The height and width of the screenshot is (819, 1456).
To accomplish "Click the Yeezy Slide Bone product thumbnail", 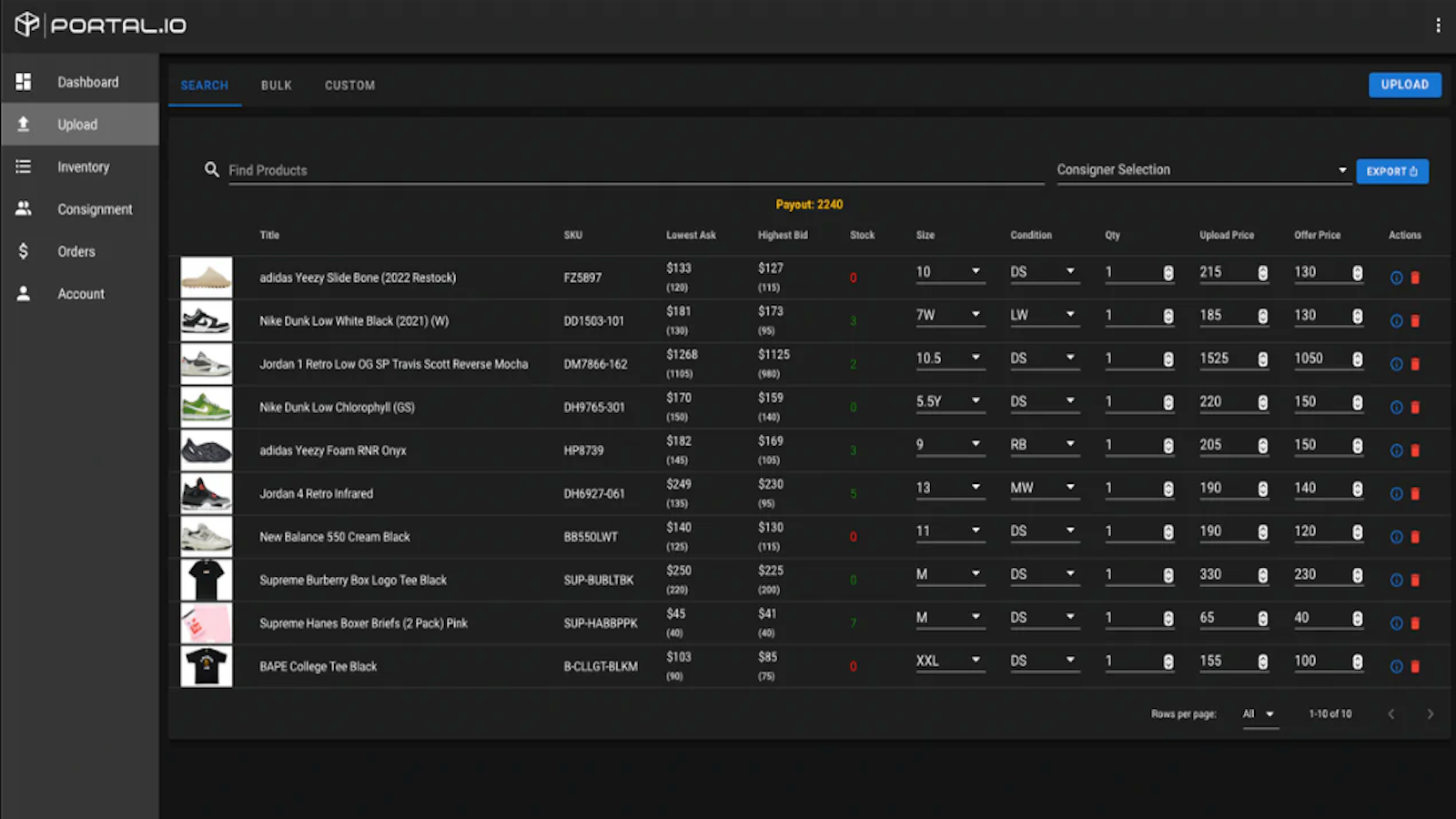I will tap(207, 278).
